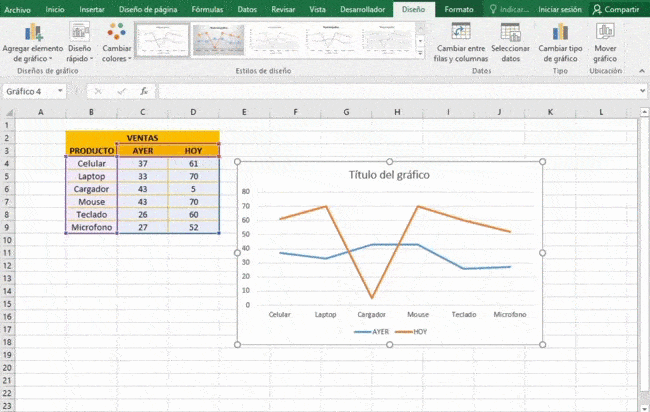Open Diseño rápido layouts
This screenshot has height=412, width=650.
coord(80,42)
